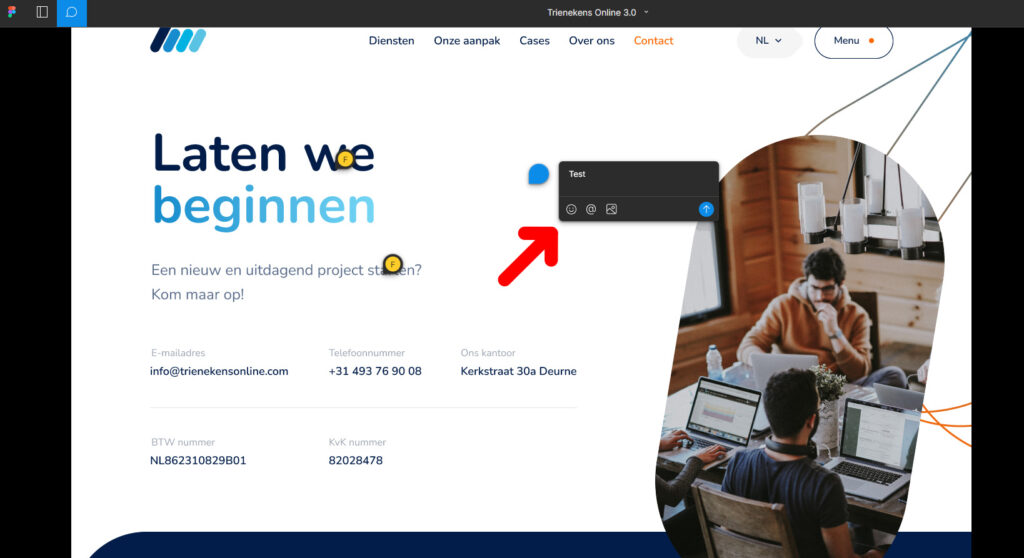
Task: Select the blue comment pin marker
Action: tap(538, 174)
